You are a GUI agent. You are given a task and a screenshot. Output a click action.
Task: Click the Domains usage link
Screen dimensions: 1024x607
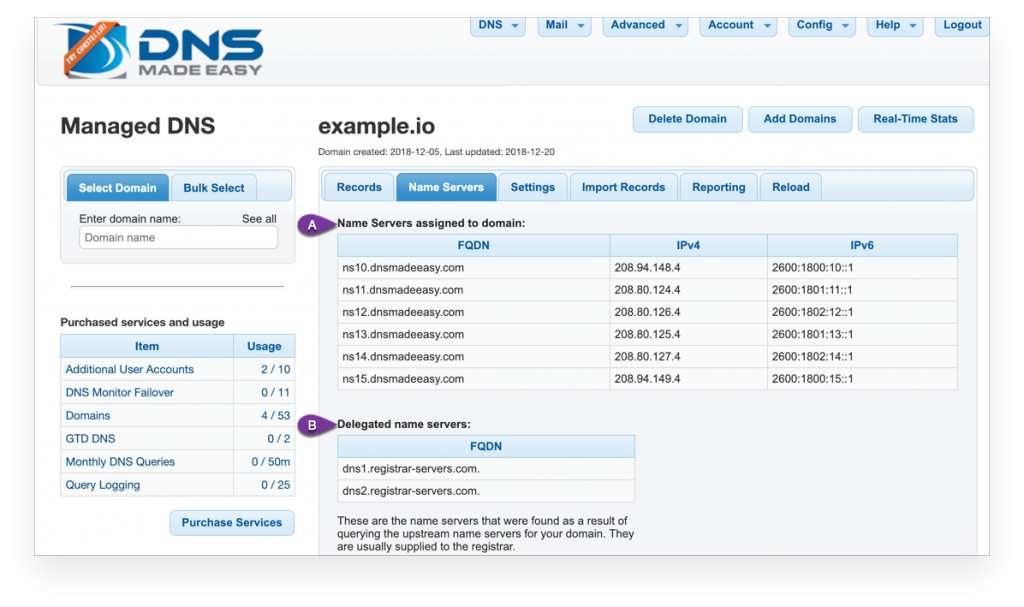[88, 416]
